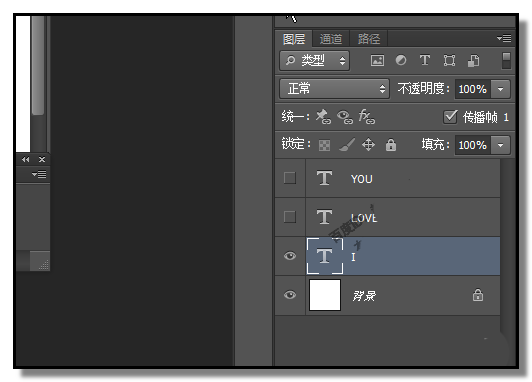Unify layer style fx icon
This screenshot has height=382, width=532.
click(x=367, y=117)
